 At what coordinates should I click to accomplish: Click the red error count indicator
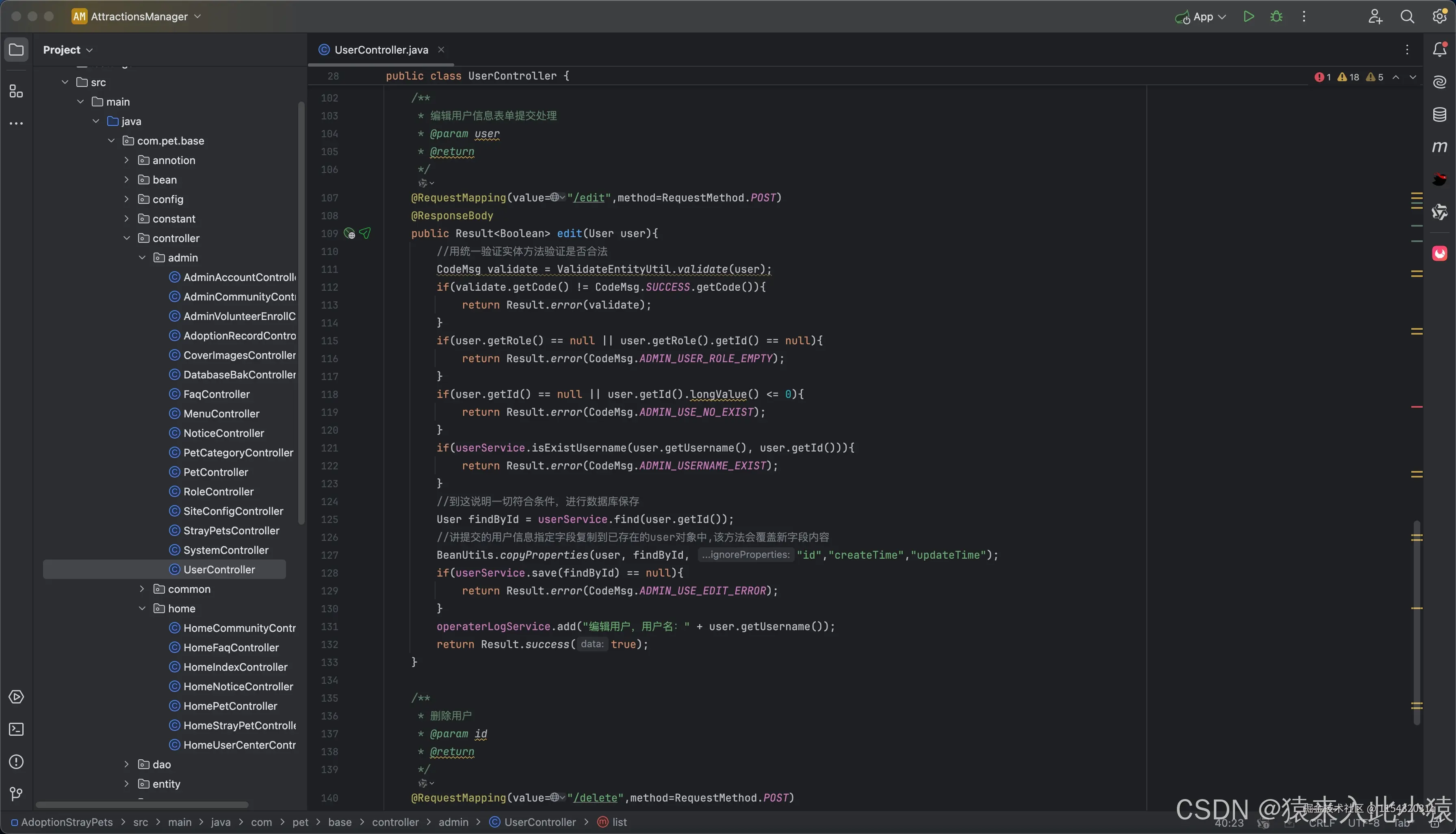pyautogui.click(x=1322, y=77)
